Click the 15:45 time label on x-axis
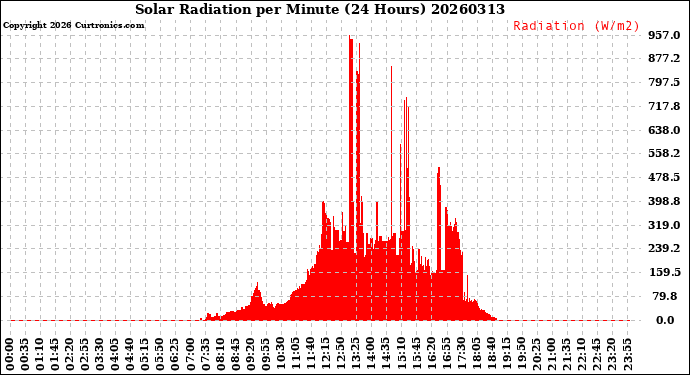 (x=416, y=355)
